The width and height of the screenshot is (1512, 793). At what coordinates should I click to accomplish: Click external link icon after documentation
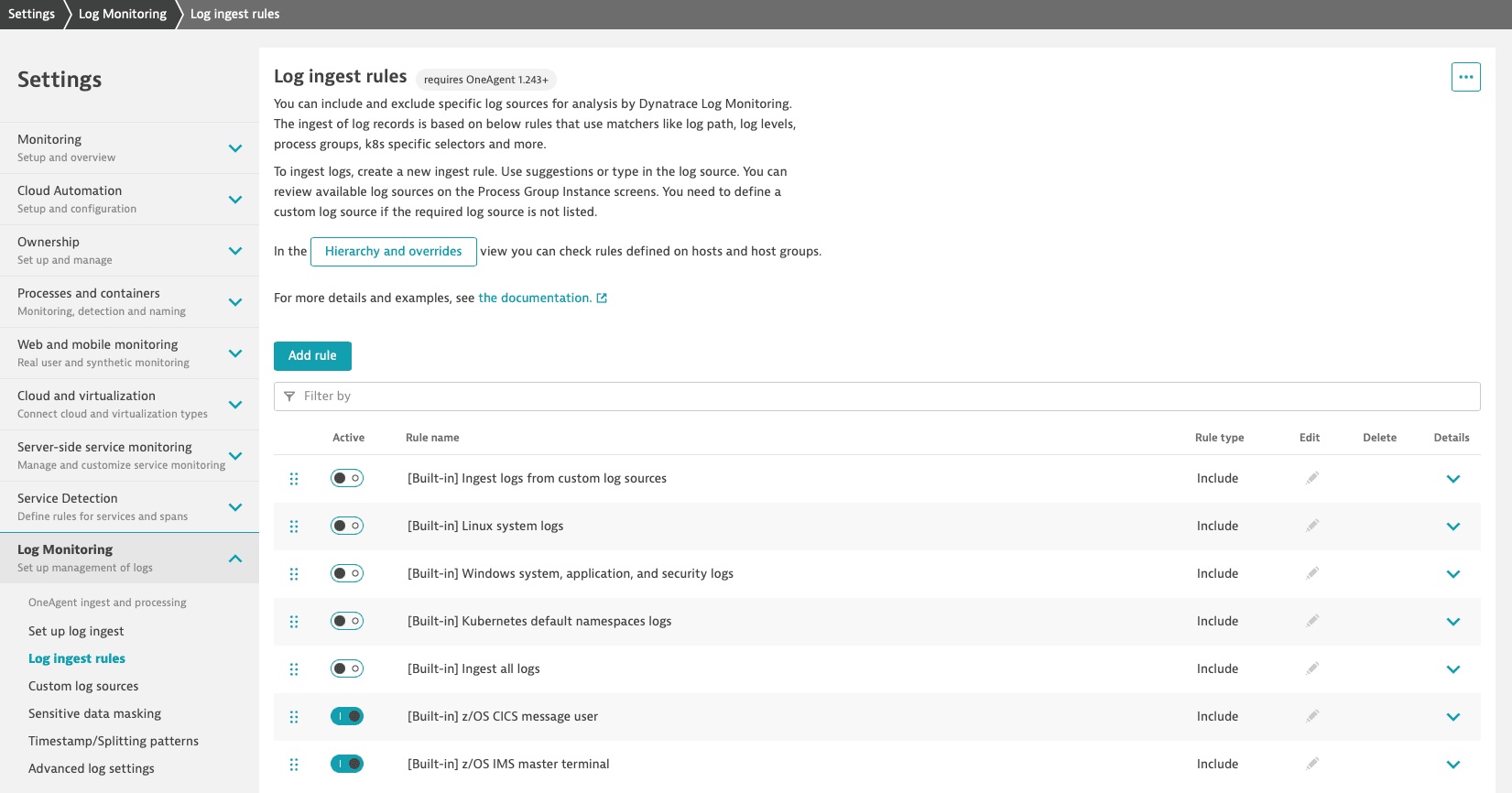pos(602,298)
